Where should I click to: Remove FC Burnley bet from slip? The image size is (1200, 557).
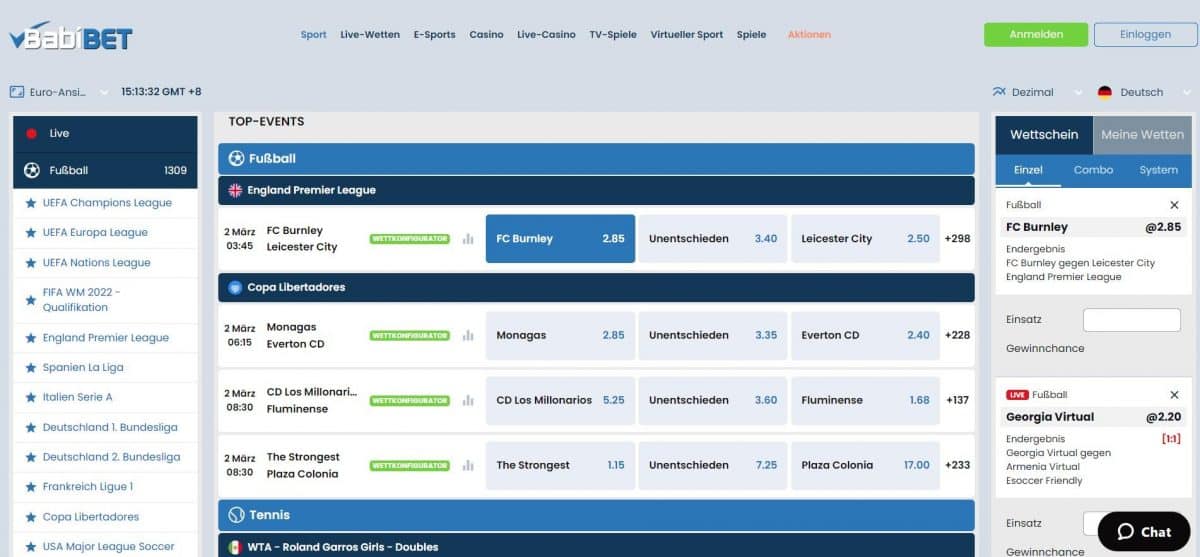(x=1174, y=205)
